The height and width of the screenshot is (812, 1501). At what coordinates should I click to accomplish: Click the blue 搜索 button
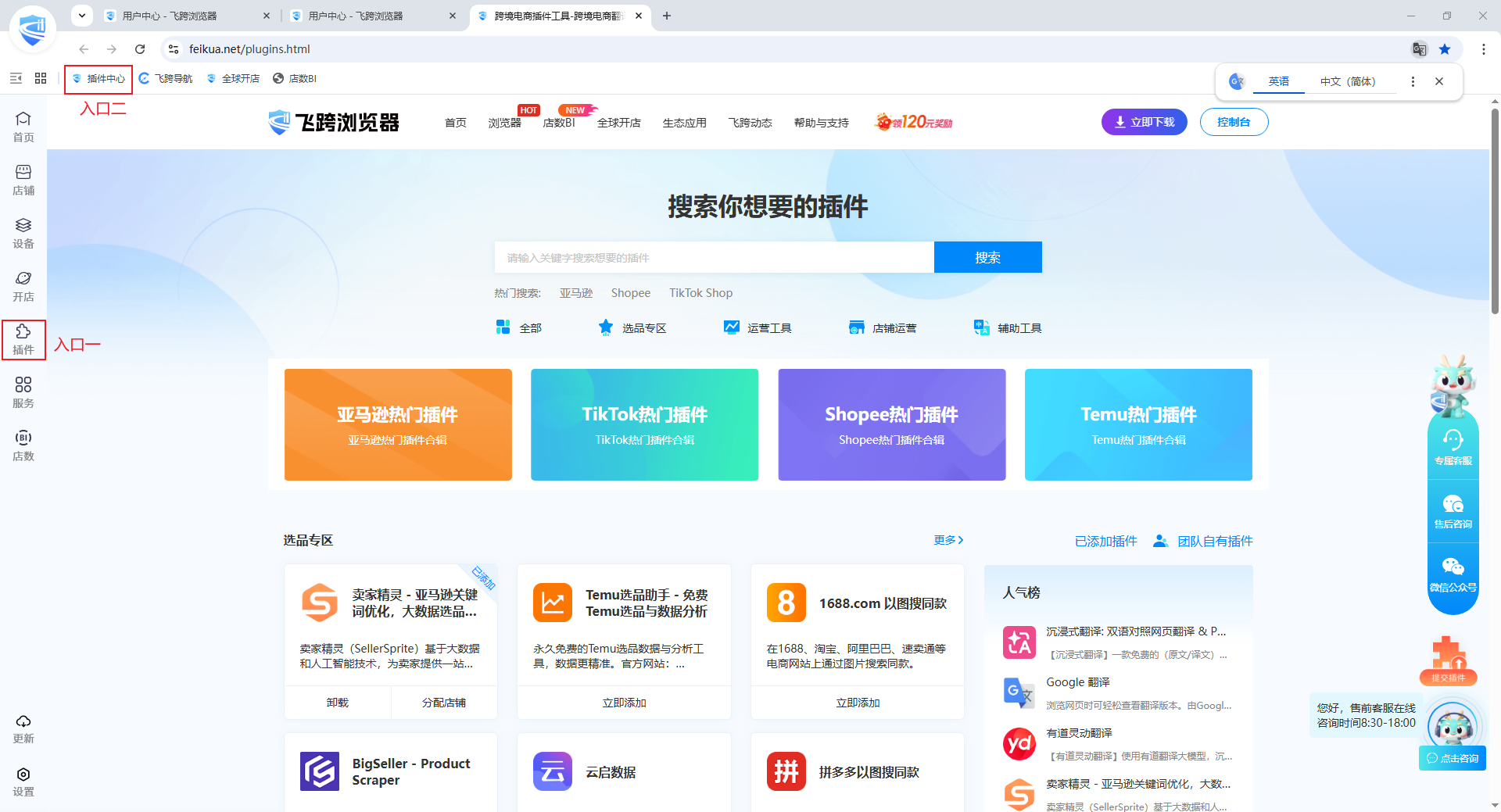(x=988, y=257)
